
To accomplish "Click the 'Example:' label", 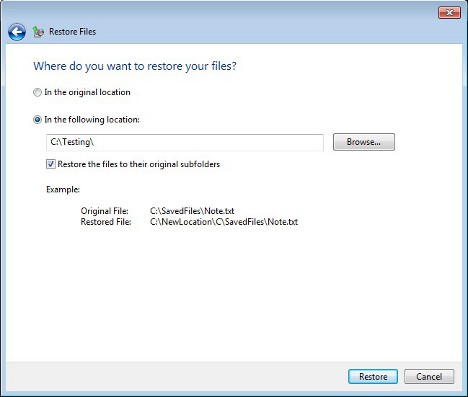I will tap(63, 190).
